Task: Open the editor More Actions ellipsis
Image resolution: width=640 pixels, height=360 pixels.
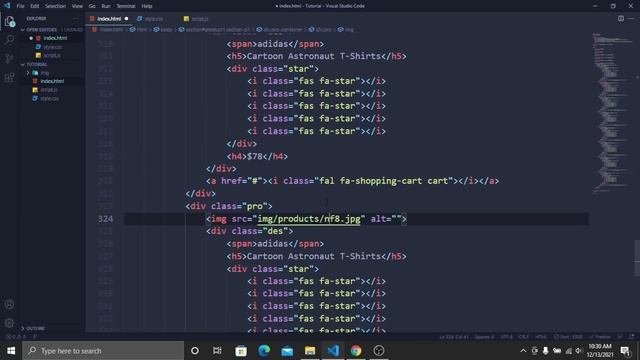Action: 631,18
